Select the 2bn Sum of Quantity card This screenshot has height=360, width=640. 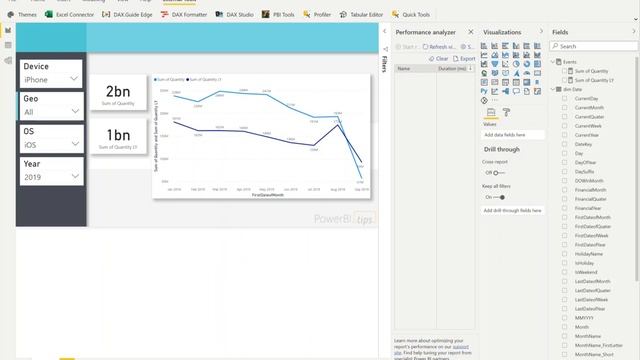118,93
